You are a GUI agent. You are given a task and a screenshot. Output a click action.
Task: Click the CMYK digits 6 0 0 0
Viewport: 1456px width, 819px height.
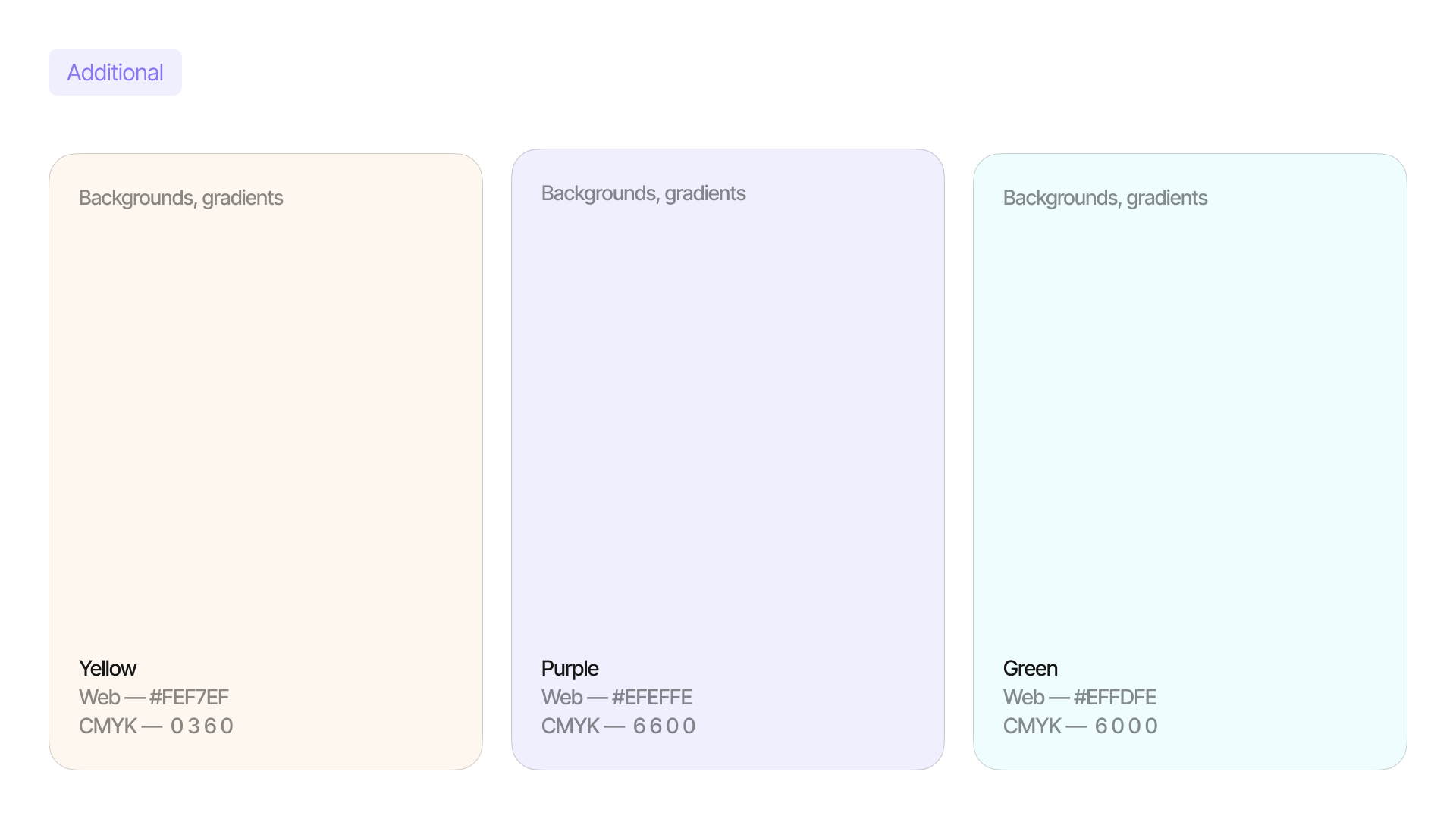[x=1126, y=726]
